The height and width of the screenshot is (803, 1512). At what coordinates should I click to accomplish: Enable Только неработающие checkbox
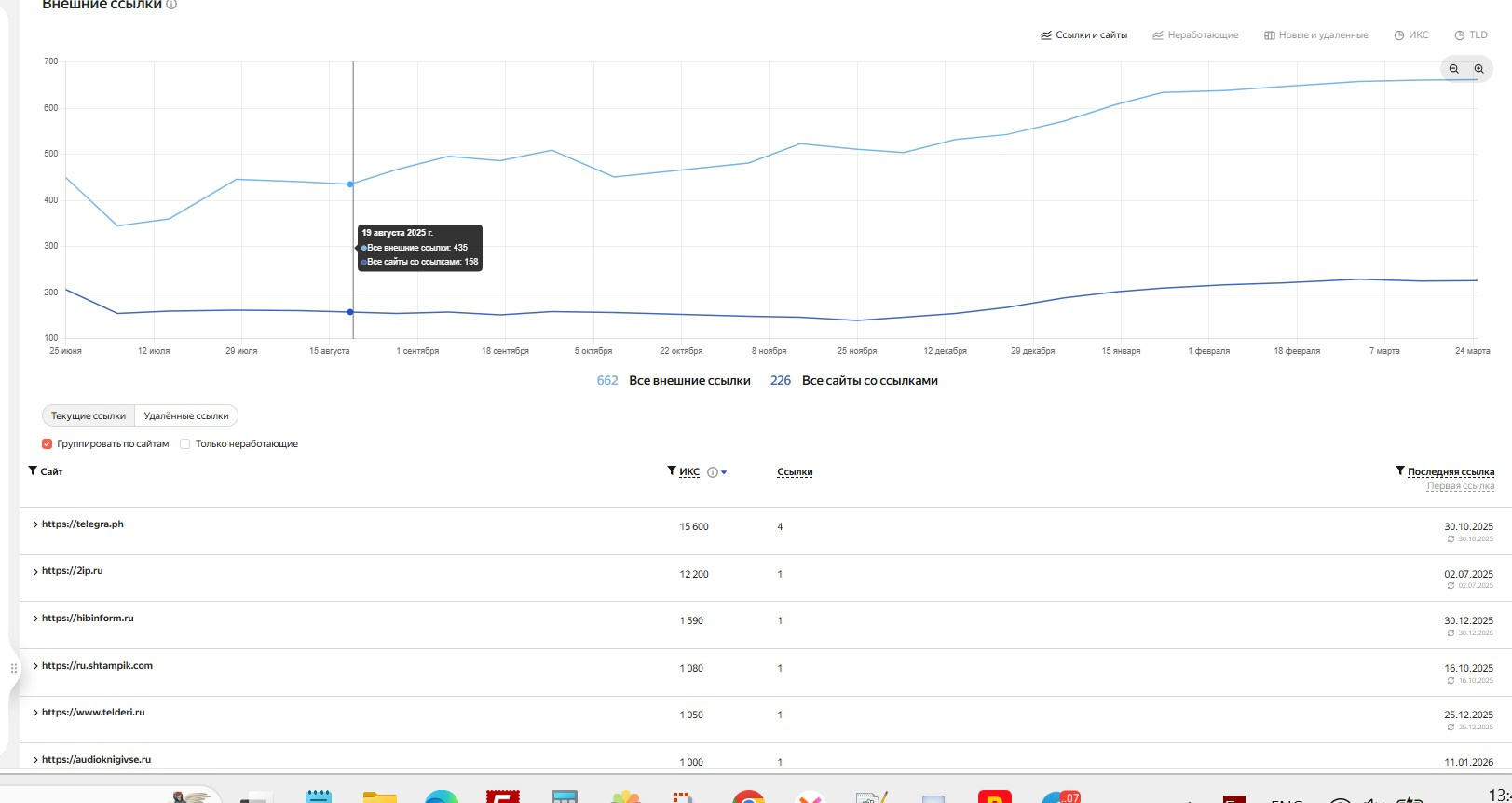click(x=185, y=444)
